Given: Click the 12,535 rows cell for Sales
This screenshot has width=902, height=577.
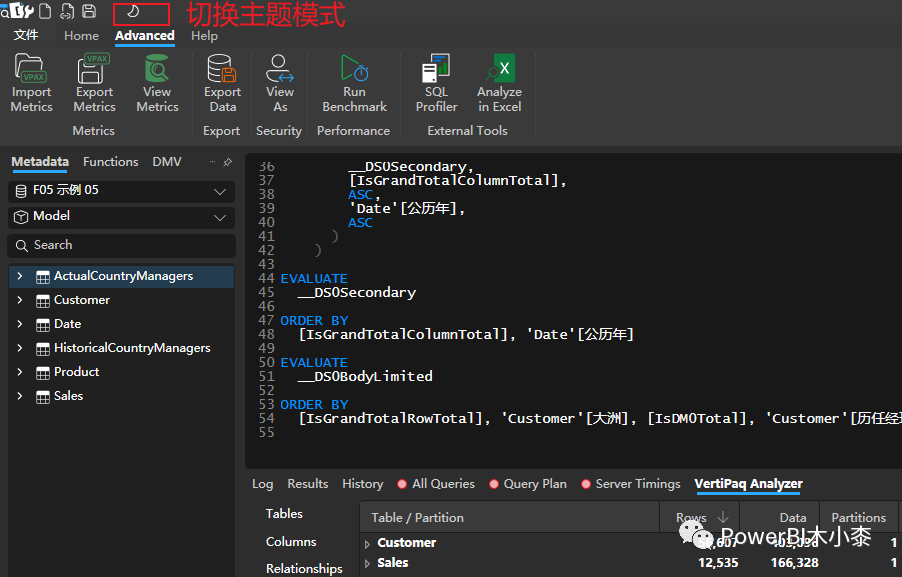Looking at the screenshot, I should point(718,563).
